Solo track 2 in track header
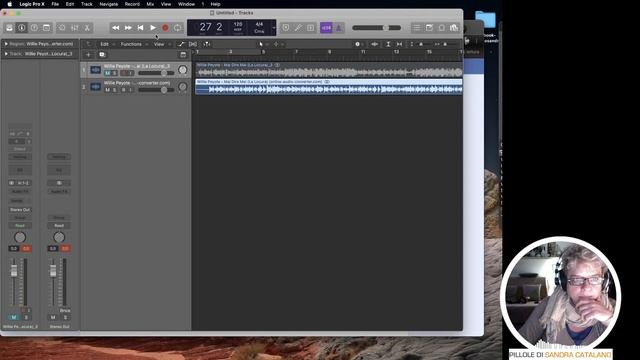 click(x=115, y=90)
